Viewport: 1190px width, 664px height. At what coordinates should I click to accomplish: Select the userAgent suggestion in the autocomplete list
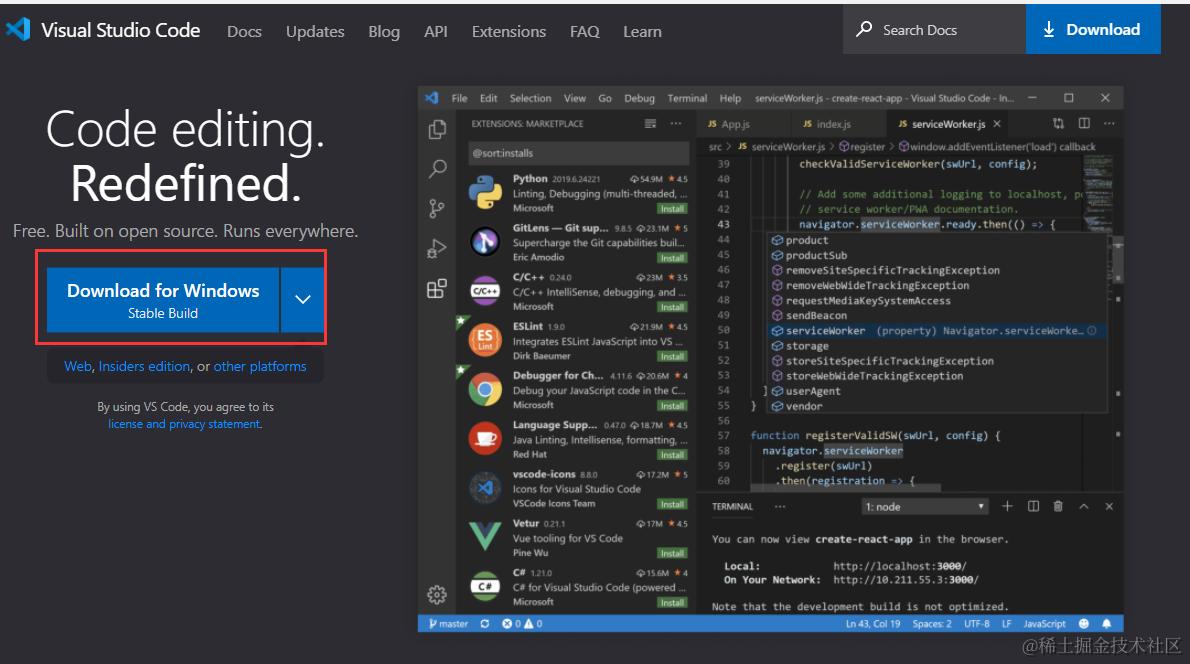tap(935, 391)
